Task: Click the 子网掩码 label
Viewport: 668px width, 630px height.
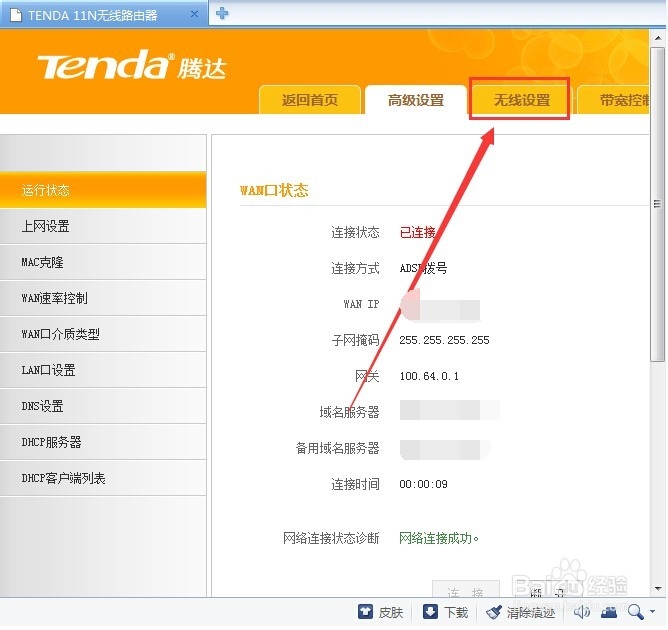Action: [x=355, y=340]
